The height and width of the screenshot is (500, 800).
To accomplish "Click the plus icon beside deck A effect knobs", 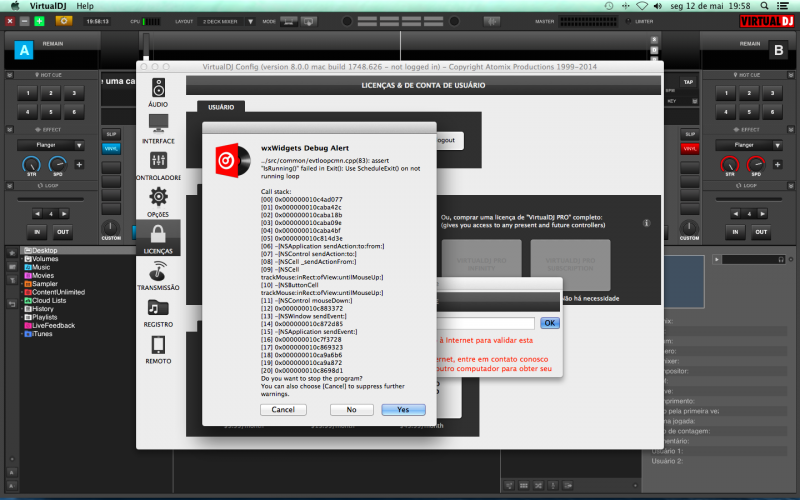I will click(79, 164).
